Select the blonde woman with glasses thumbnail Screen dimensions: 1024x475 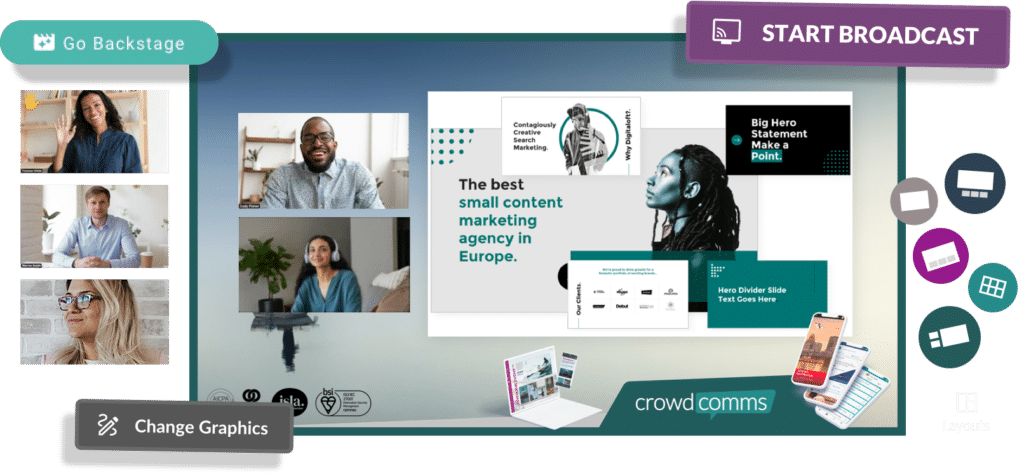(x=94, y=321)
